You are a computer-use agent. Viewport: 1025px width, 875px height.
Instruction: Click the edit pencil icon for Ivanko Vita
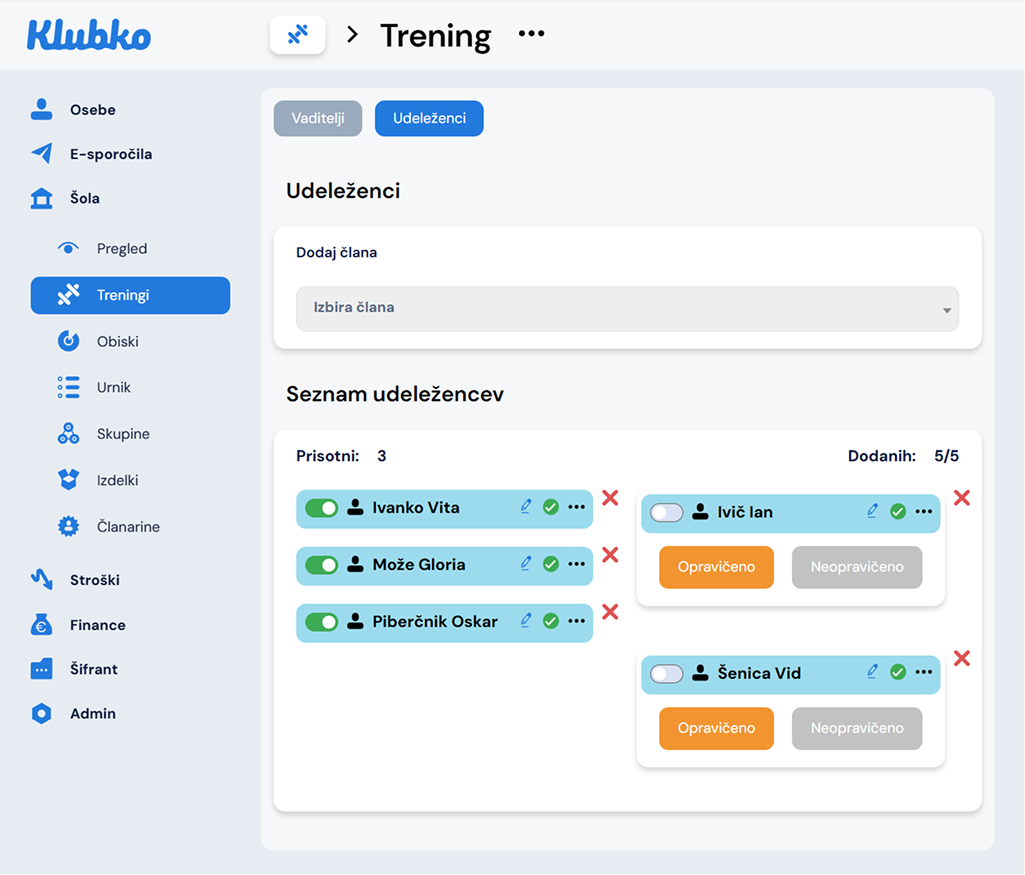coord(526,507)
